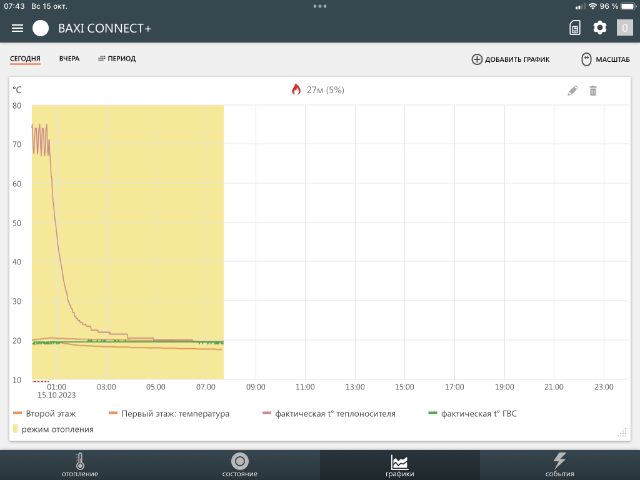The image size is (640, 480).
Task: Open the hamburger menu
Action: [17, 28]
